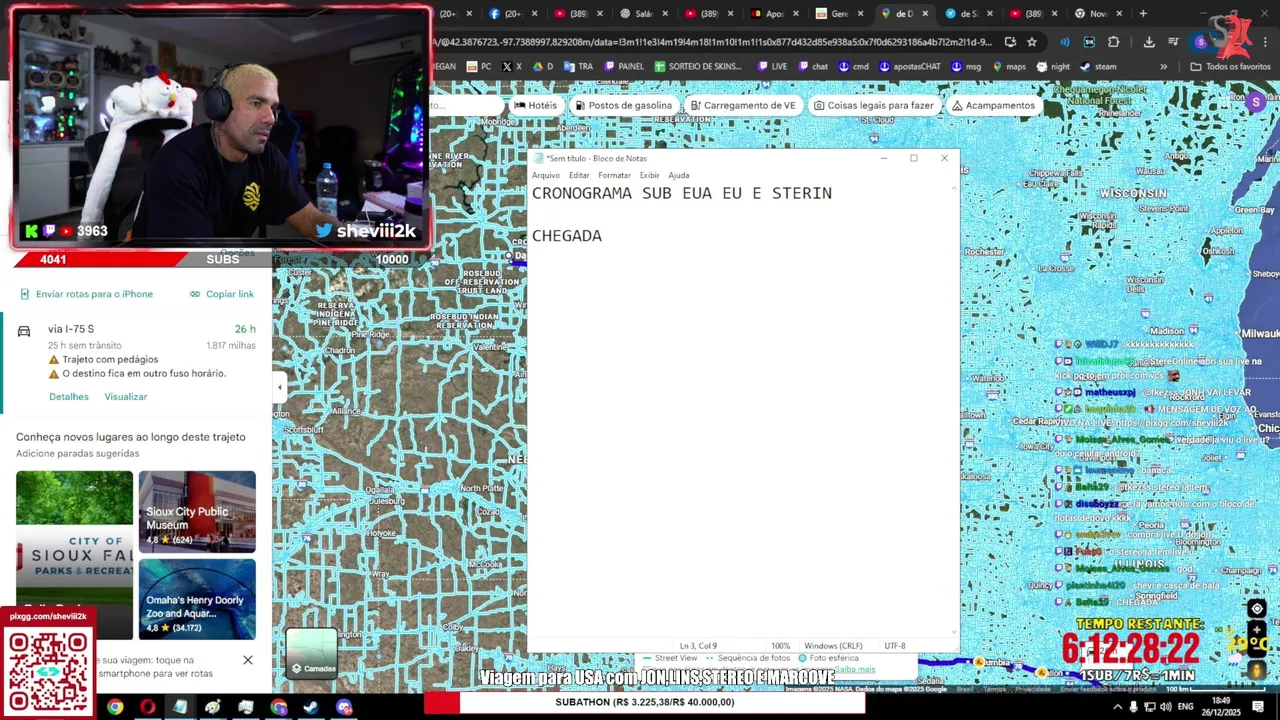The width and height of the screenshot is (1280, 720).
Task: Open the chat bookmark
Action: [x=813, y=67]
